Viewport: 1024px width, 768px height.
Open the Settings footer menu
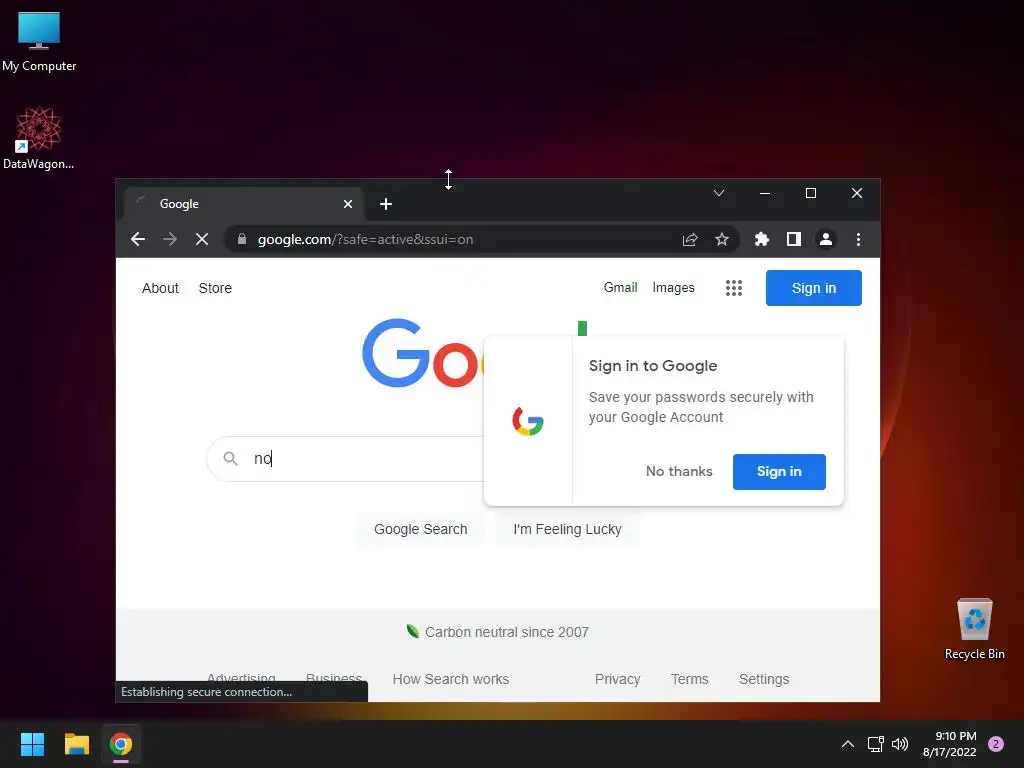[764, 679]
